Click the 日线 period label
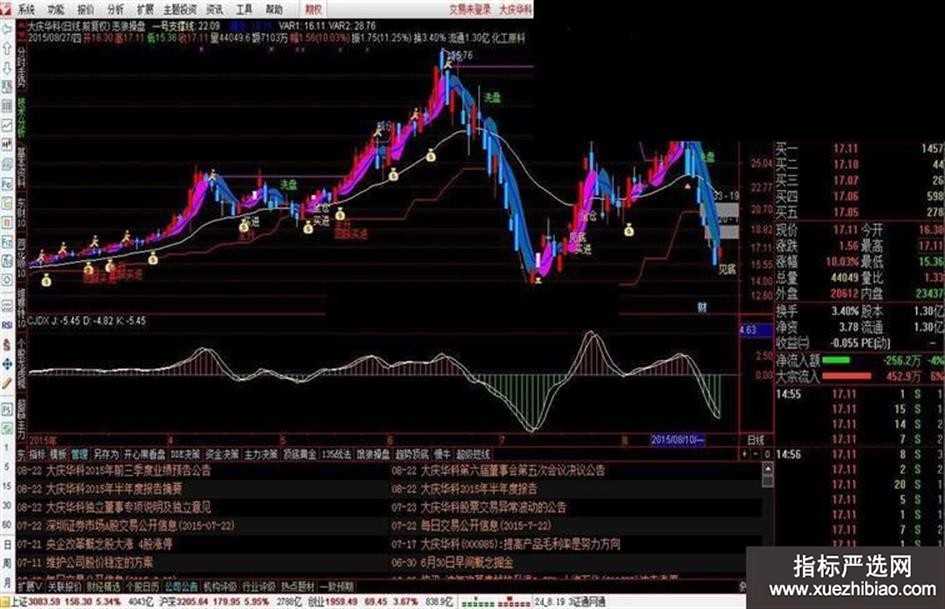945x609 pixels. (x=755, y=440)
